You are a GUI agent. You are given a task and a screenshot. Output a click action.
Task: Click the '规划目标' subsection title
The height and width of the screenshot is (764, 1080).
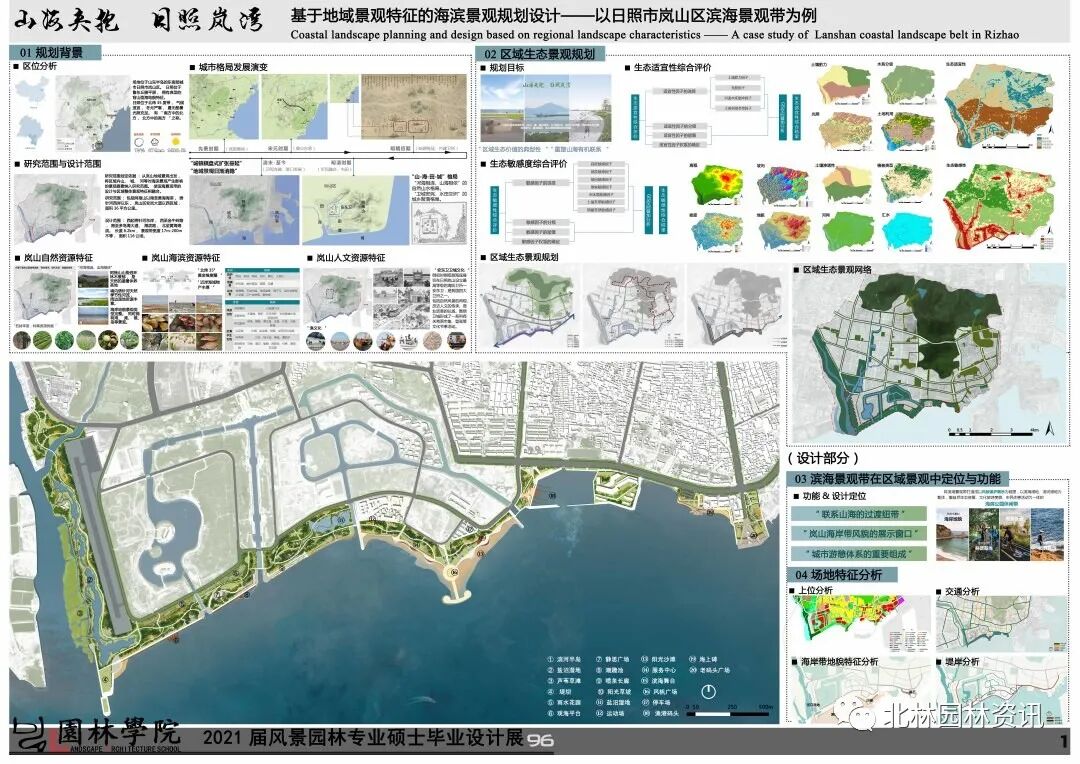506,68
